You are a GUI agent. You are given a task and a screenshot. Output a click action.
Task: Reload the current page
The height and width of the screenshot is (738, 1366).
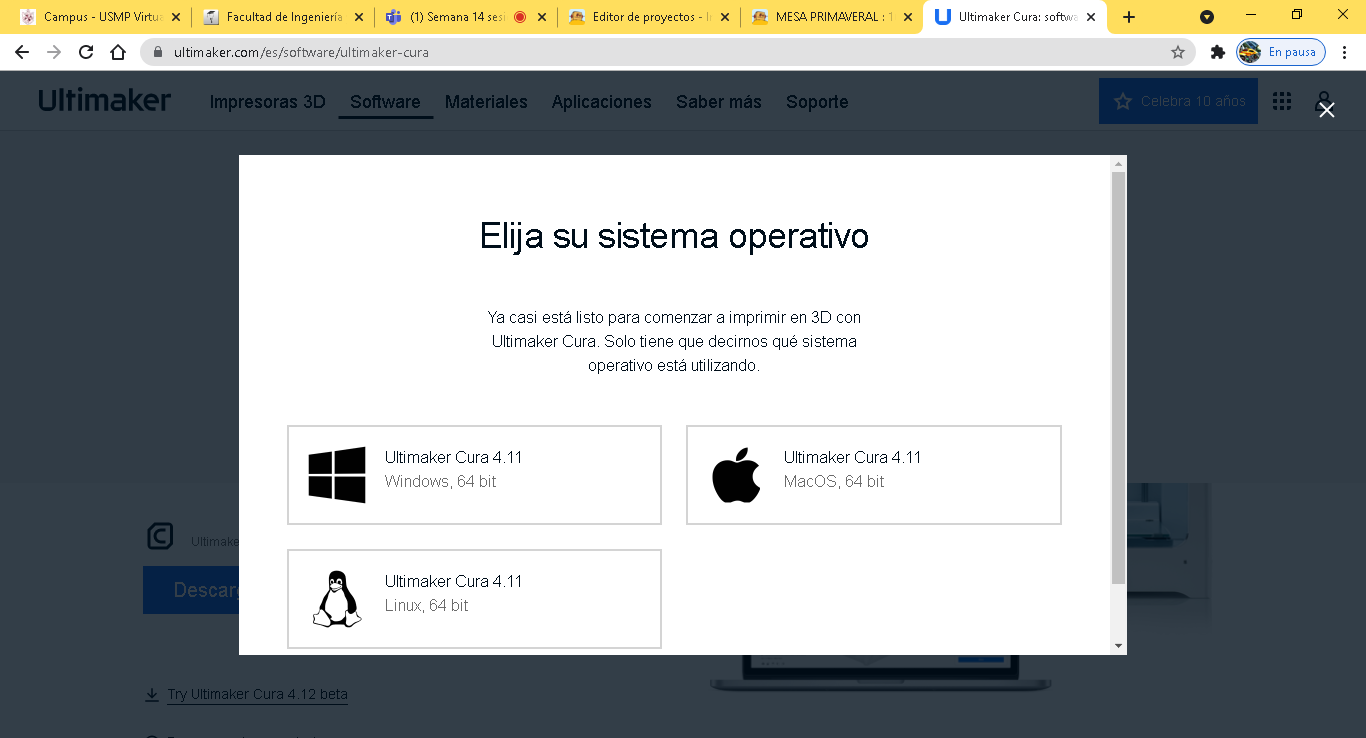pos(86,52)
